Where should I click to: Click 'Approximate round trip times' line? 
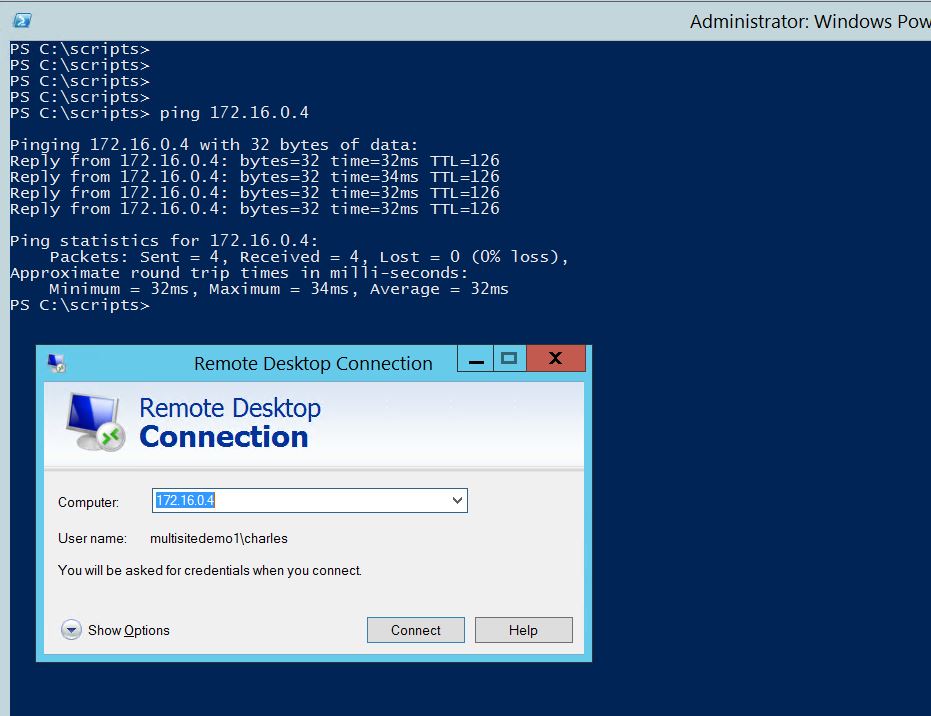239,273
